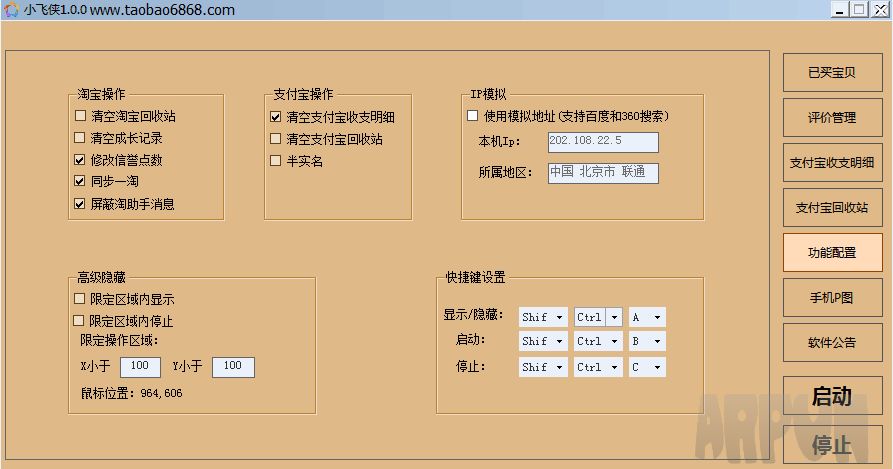Image resolution: width=893 pixels, height=469 pixels.
Task: View the 软件公告 page
Action: coord(833,342)
